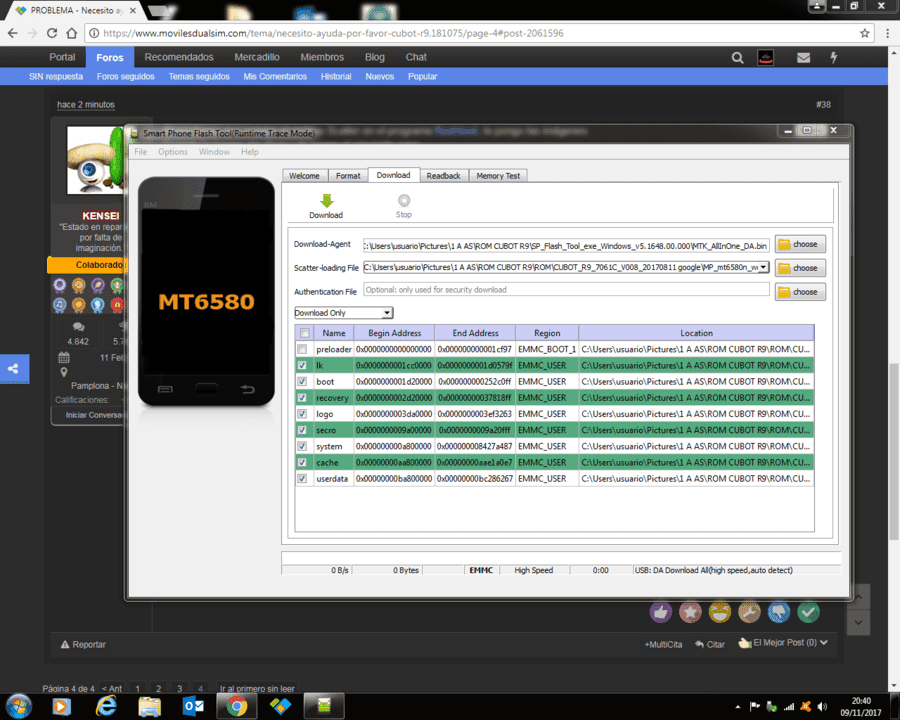Click the browser search magnifier icon on forum
The width and height of the screenshot is (900, 720).
[738, 57]
